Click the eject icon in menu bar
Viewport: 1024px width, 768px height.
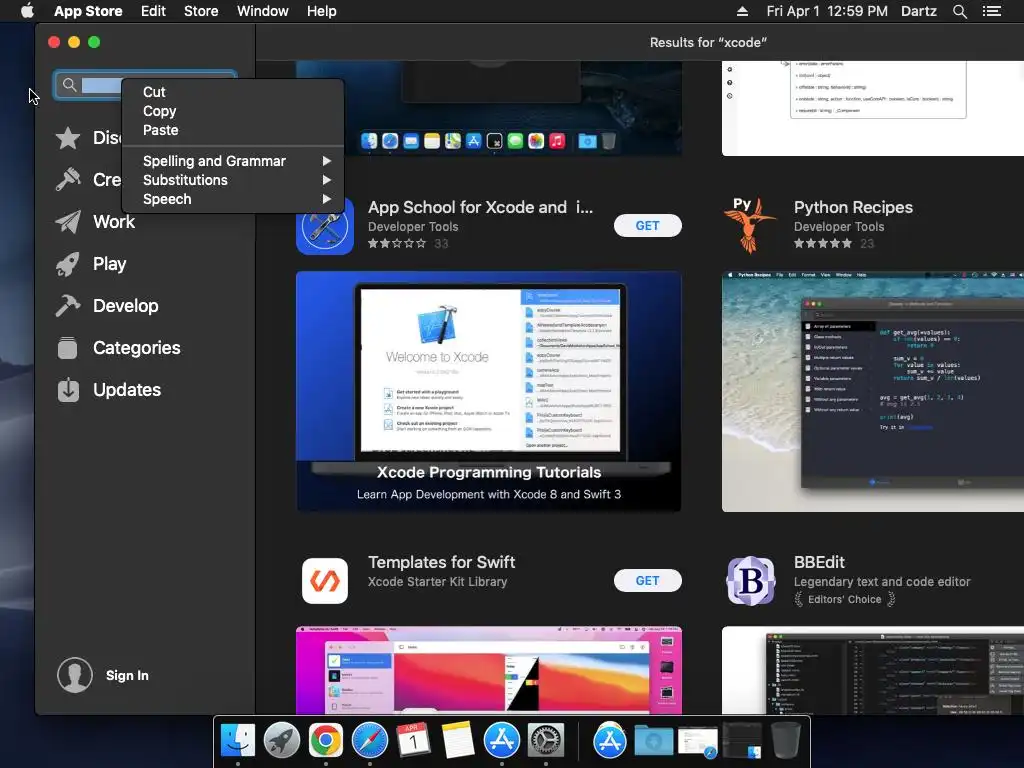click(743, 11)
